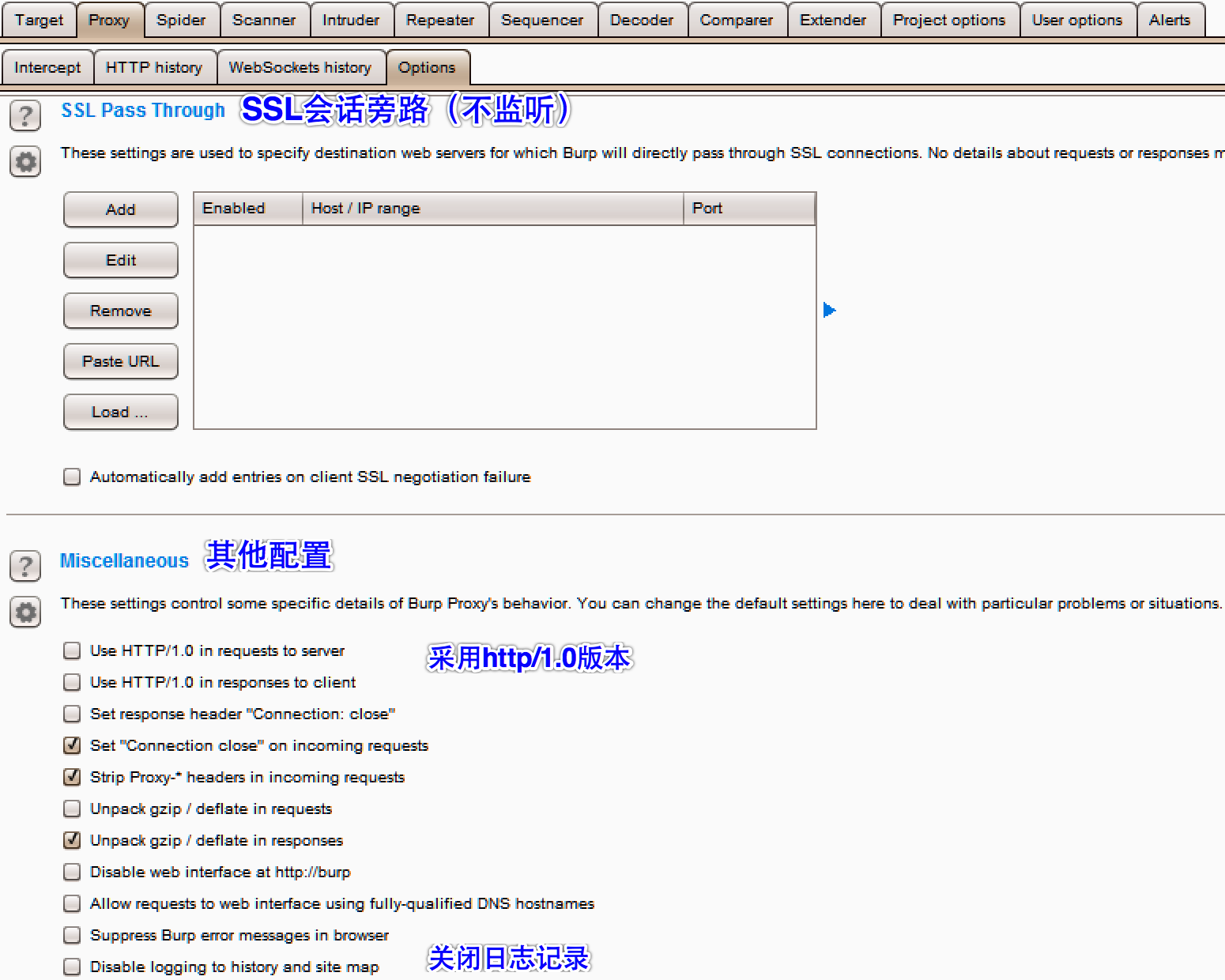
Task: Click the Add button for SSL pass through
Action: pyautogui.click(x=120, y=209)
